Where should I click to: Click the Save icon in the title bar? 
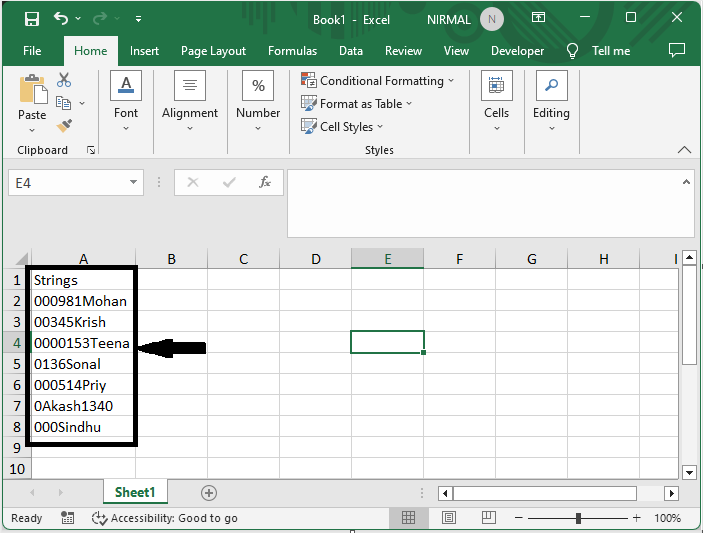(32, 19)
